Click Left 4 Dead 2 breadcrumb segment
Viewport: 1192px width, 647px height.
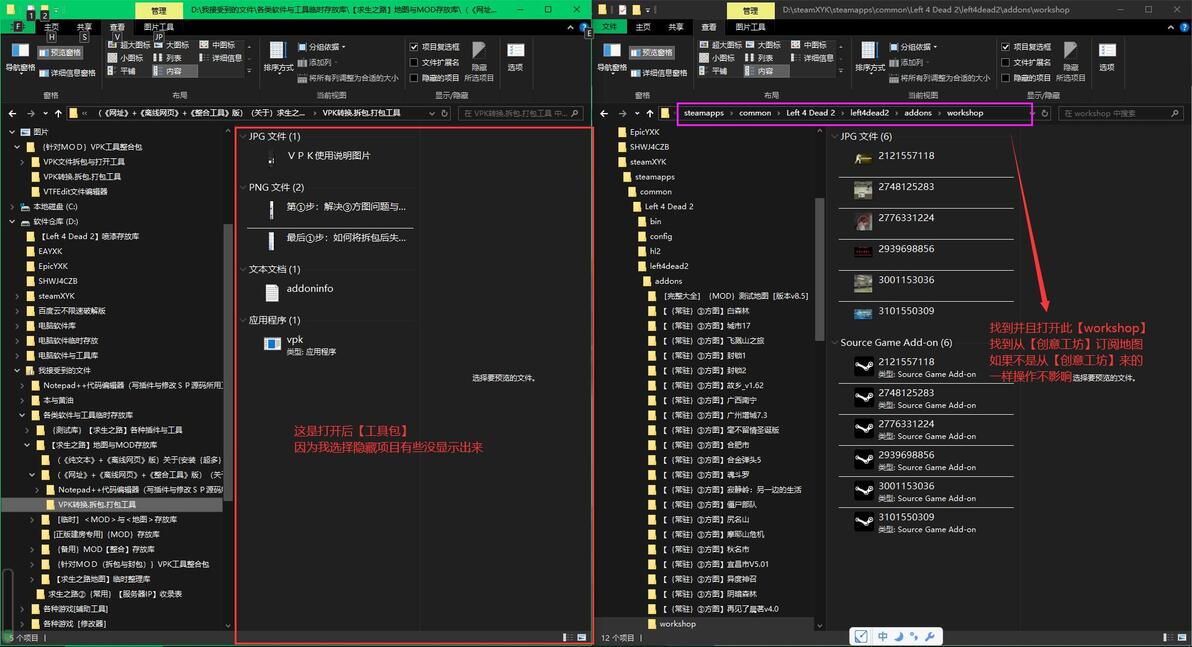pos(810,113)
